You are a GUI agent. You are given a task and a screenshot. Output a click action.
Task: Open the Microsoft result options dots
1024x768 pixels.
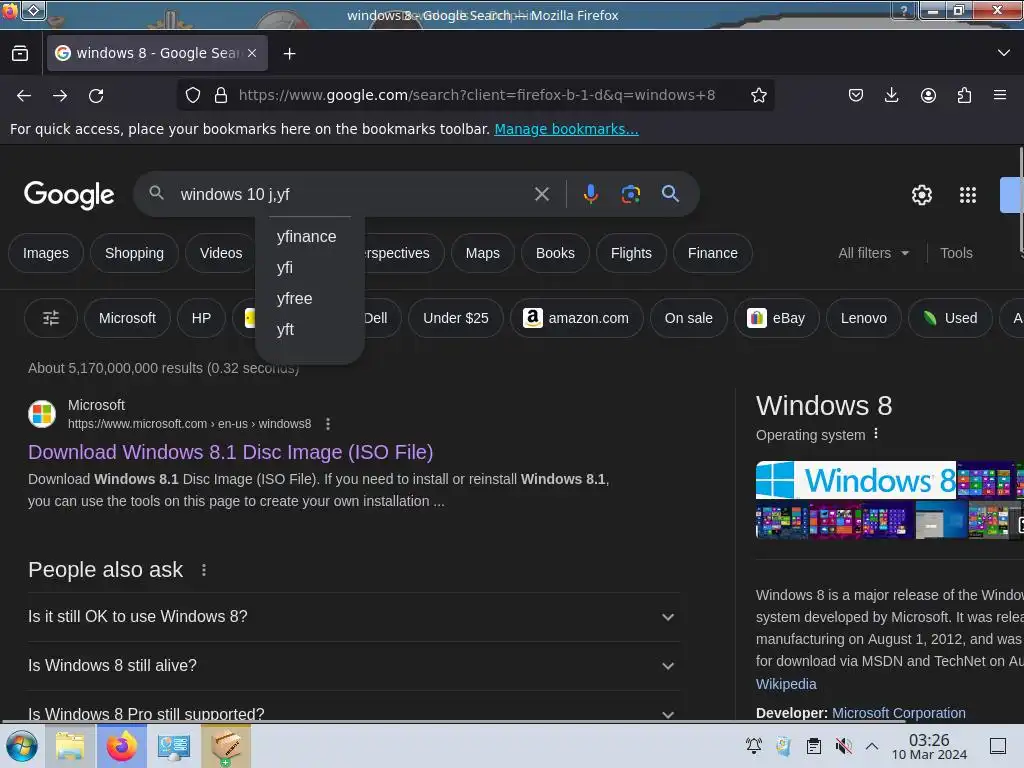328,424
